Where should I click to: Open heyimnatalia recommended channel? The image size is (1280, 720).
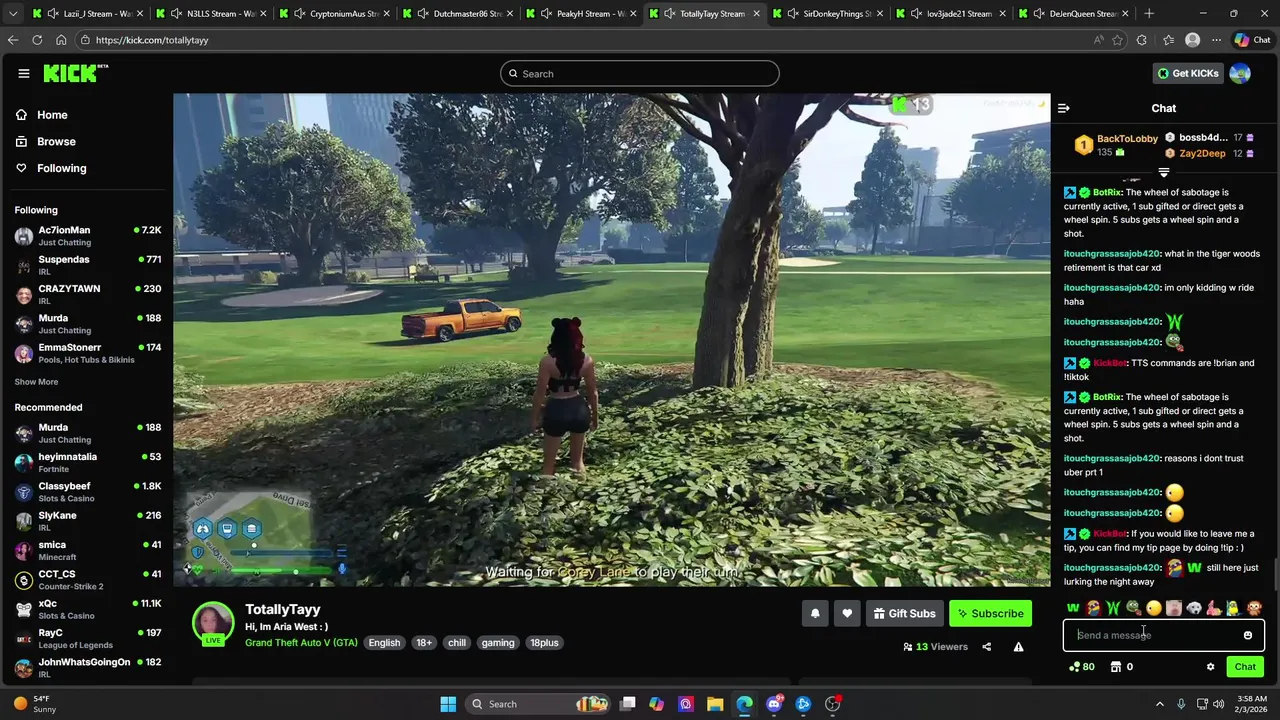87,462
